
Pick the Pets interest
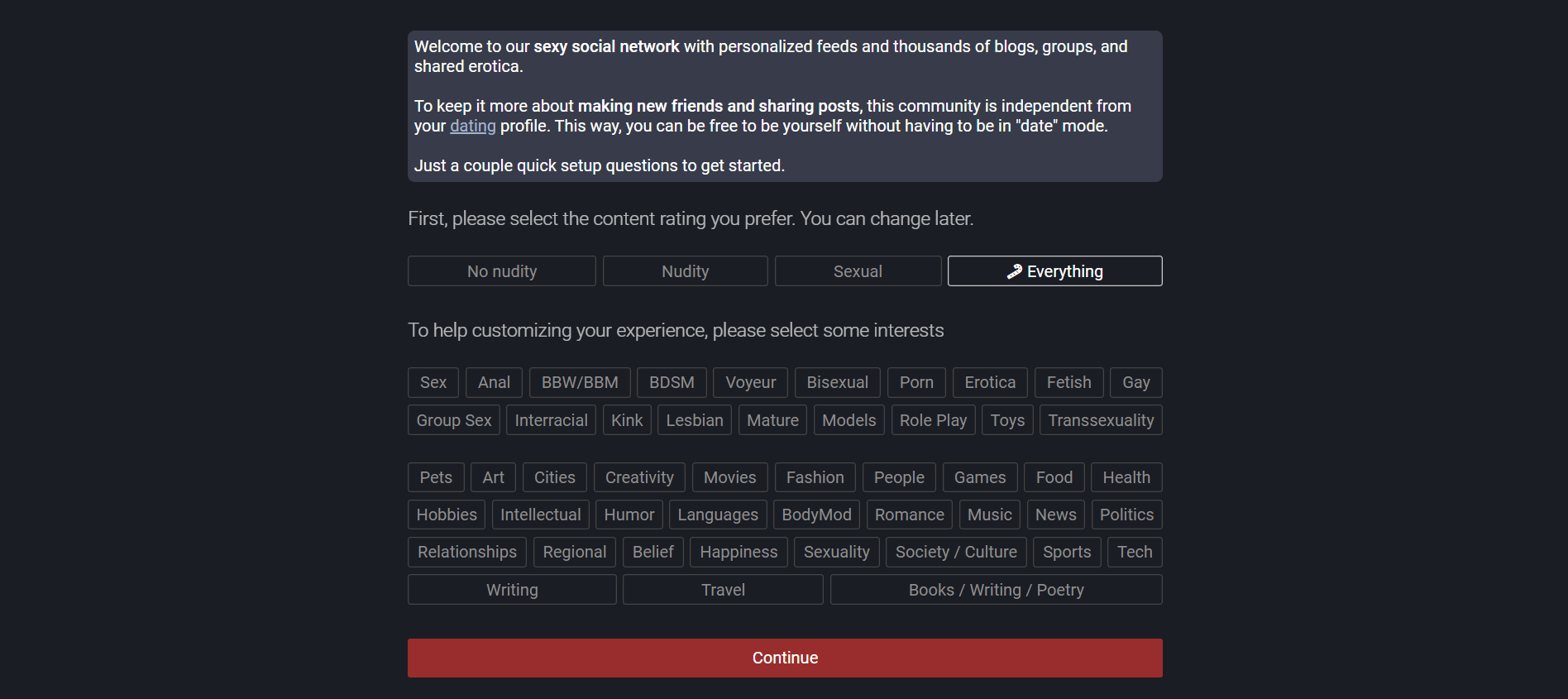point(436,477)
